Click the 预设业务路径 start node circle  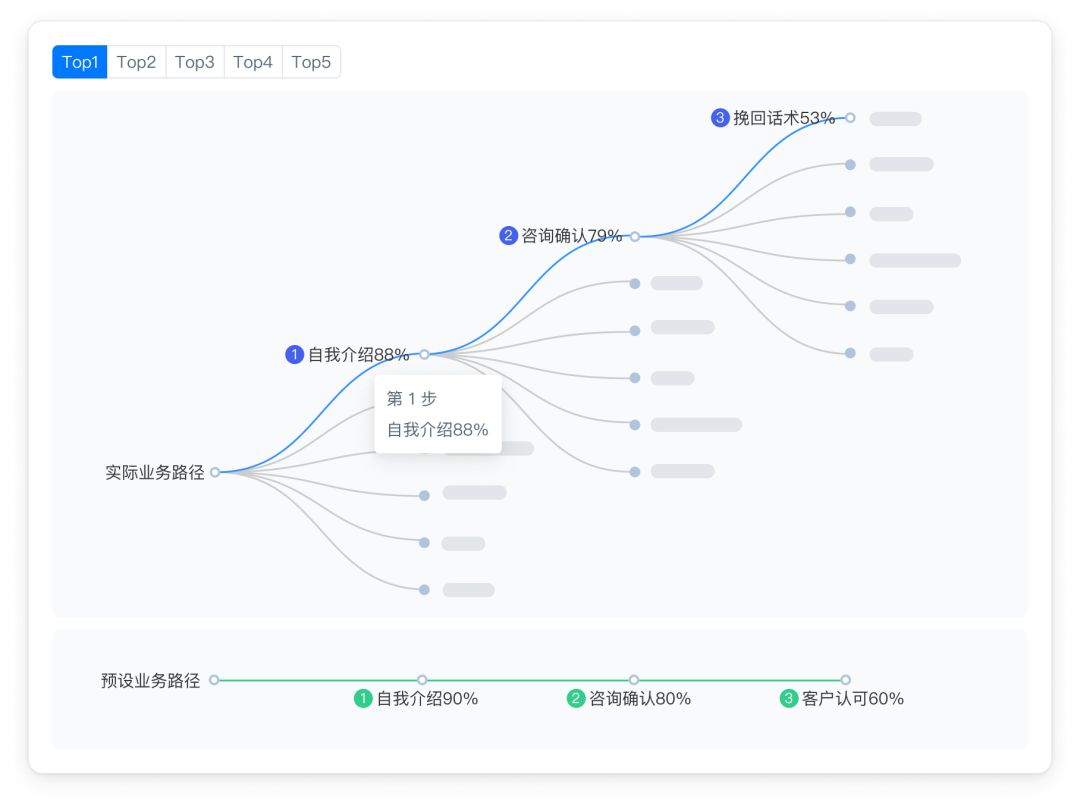[214, 680]
